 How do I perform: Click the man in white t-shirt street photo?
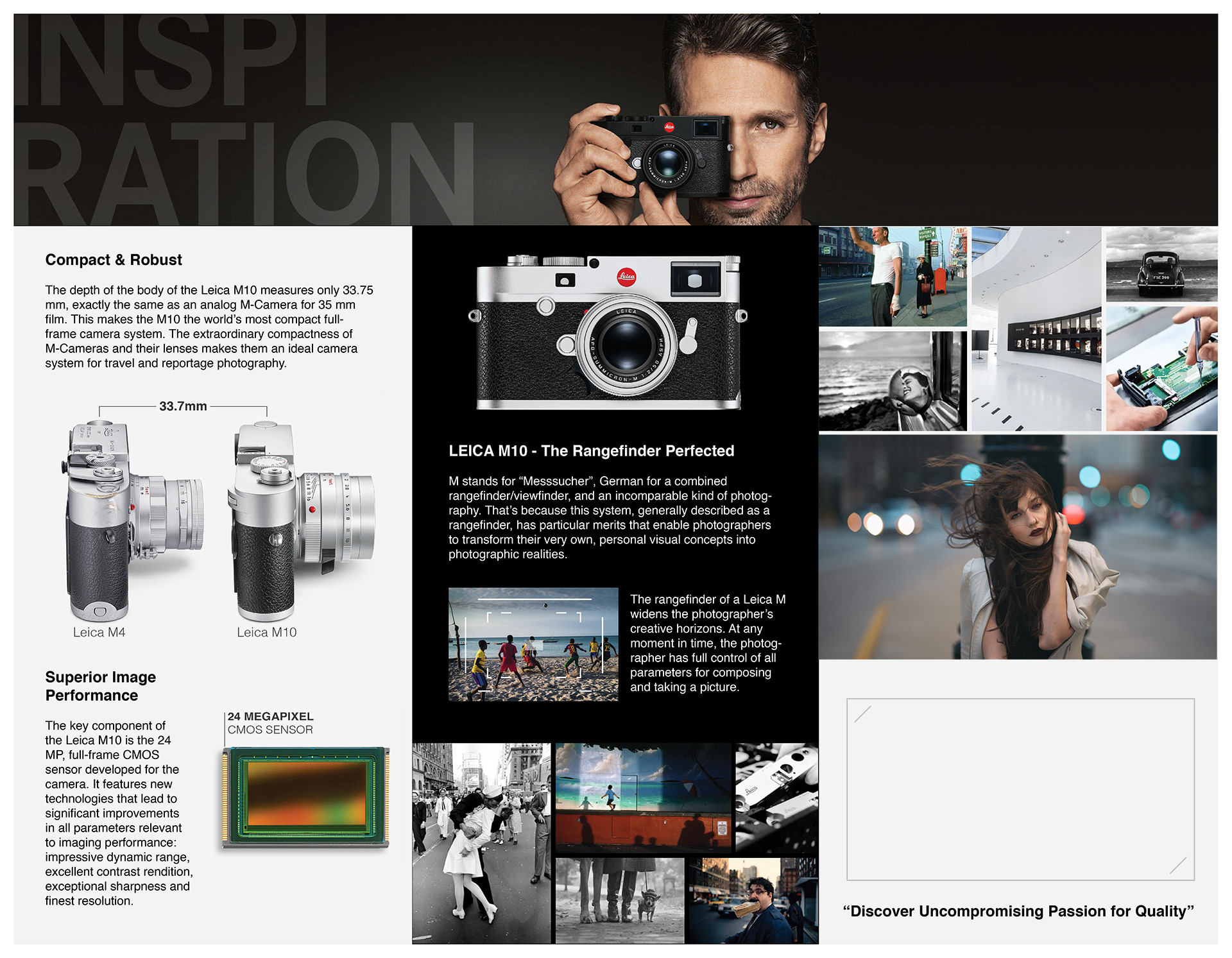point(892,276)
